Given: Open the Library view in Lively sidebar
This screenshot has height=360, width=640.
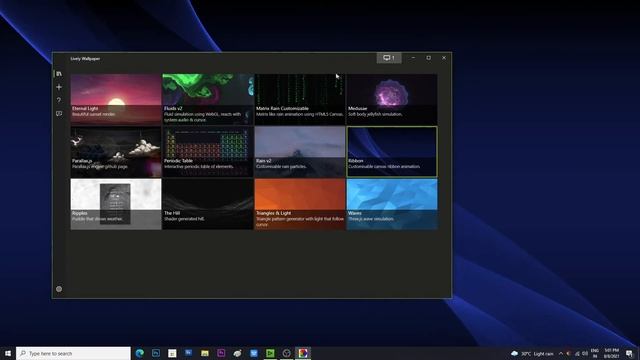Looking at the screenshot, I should click(59, 74).
